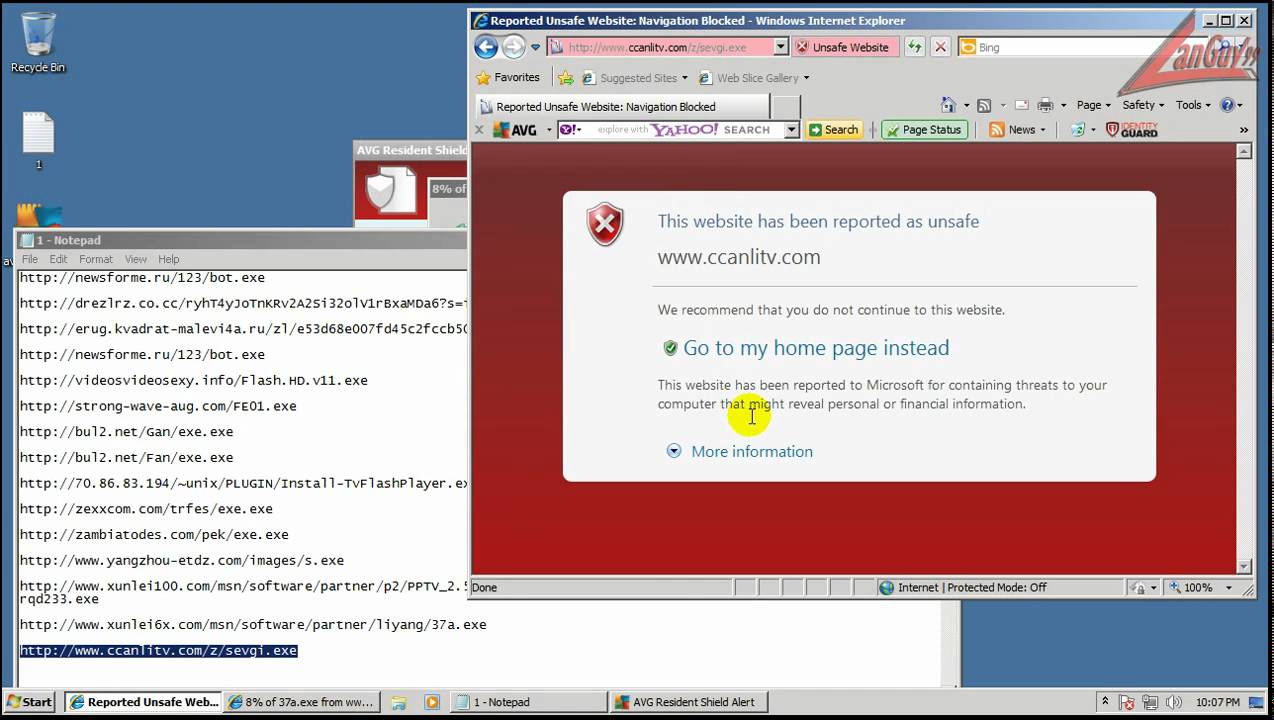Open the Tools menu
Screen dimensions: 1274x720
[x=1193, y=105]
